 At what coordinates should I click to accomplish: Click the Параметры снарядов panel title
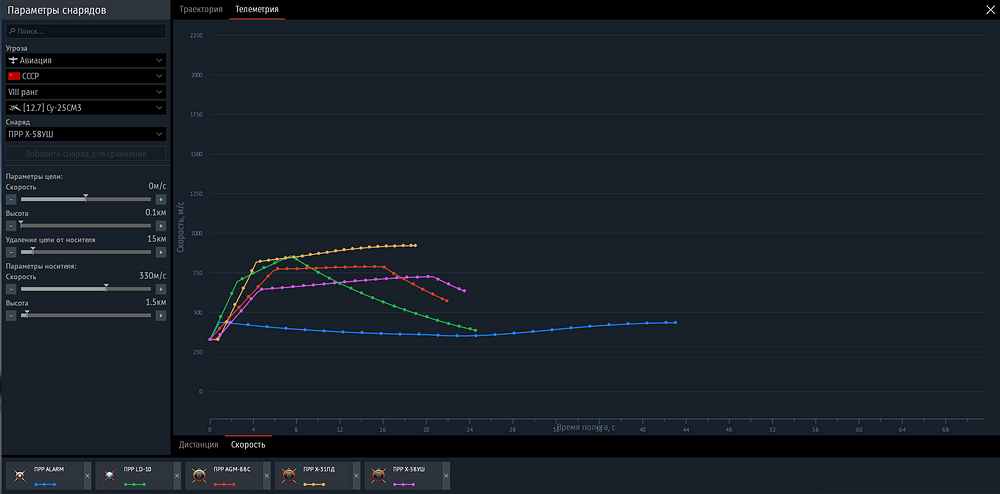pyautogui.click(x=57, y=10)
